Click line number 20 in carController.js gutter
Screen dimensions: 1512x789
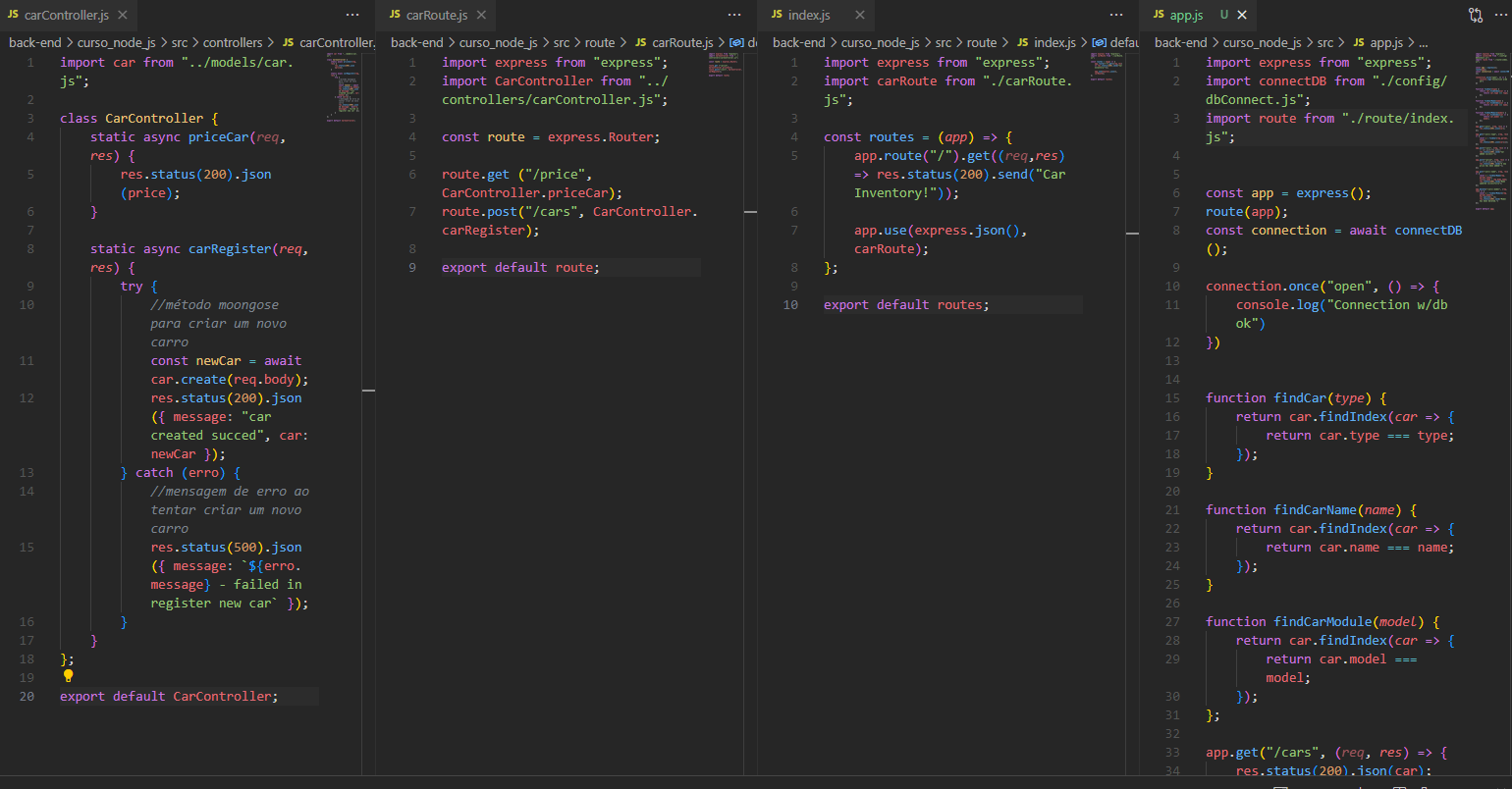pyautogui.click(x=27, y=696)
